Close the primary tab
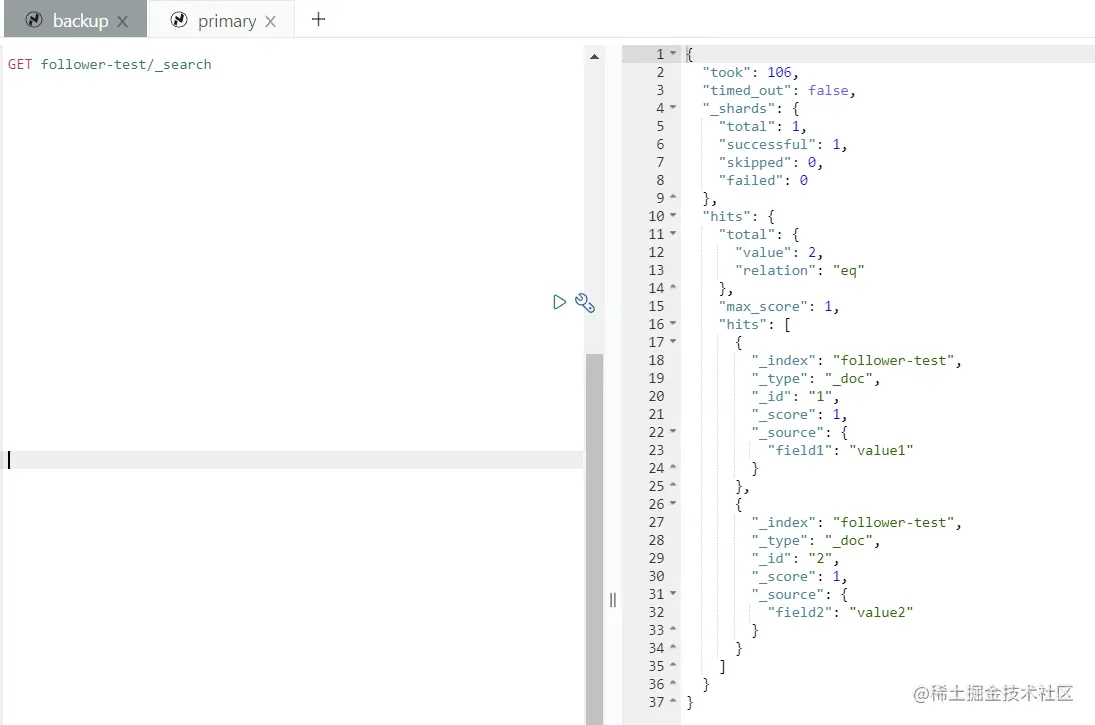The width and height of the screenshot is (1095, 725). tap(270, 22)
